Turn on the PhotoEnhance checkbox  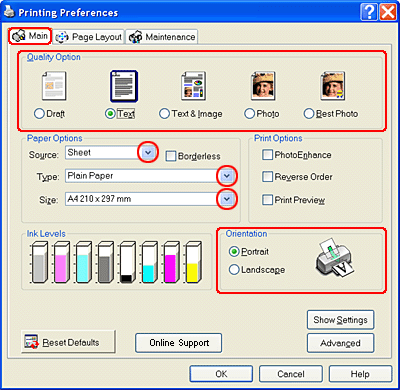pos(267,155)
